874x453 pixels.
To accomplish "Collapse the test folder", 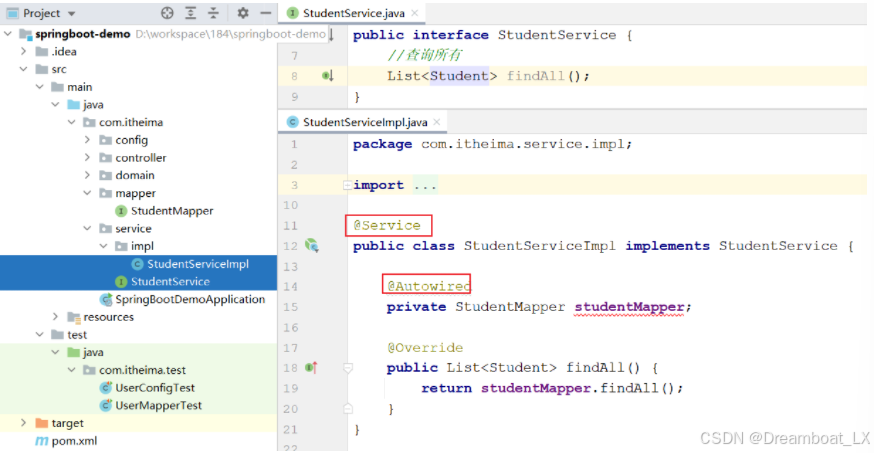I will pyautogui.click(x=40, y=334).
